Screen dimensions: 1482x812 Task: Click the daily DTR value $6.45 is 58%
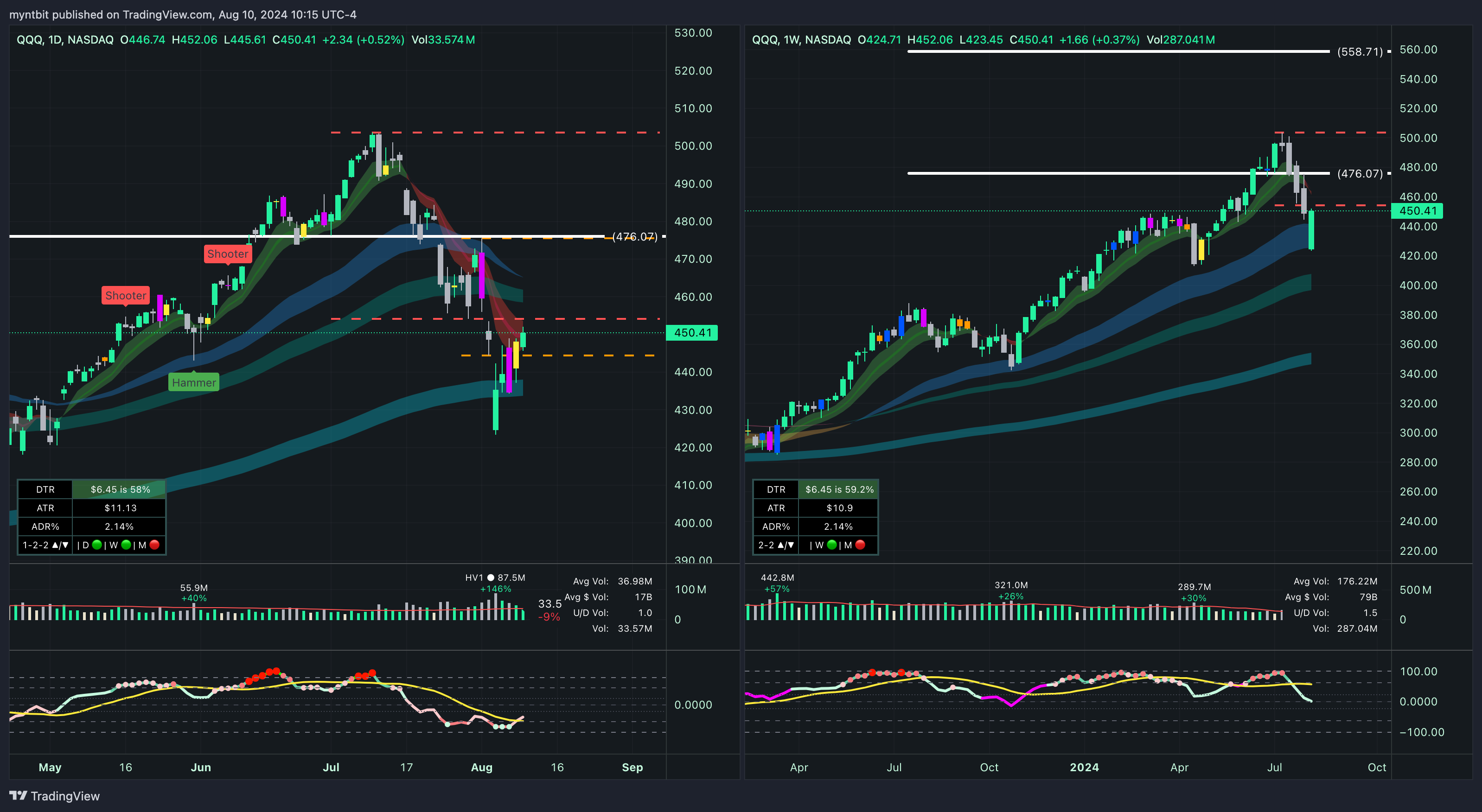120,489
